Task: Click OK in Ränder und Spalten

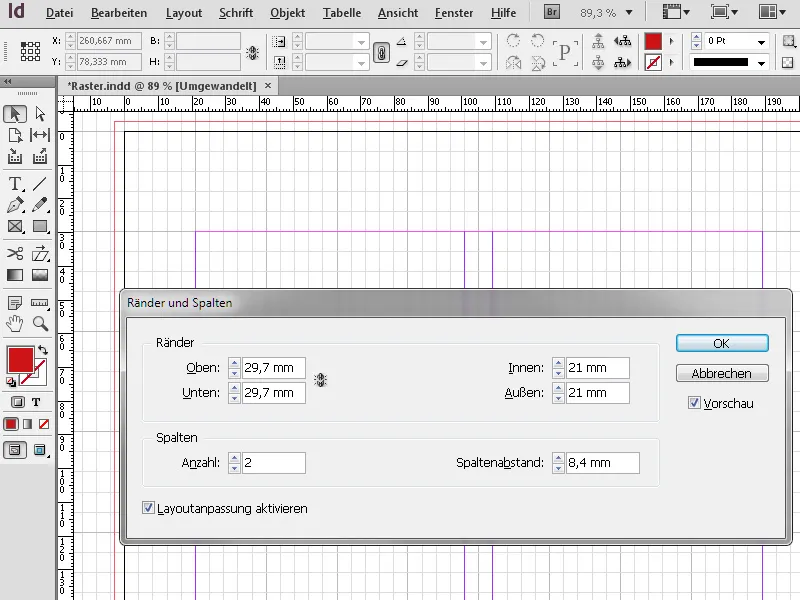Action: pos(722,343)
